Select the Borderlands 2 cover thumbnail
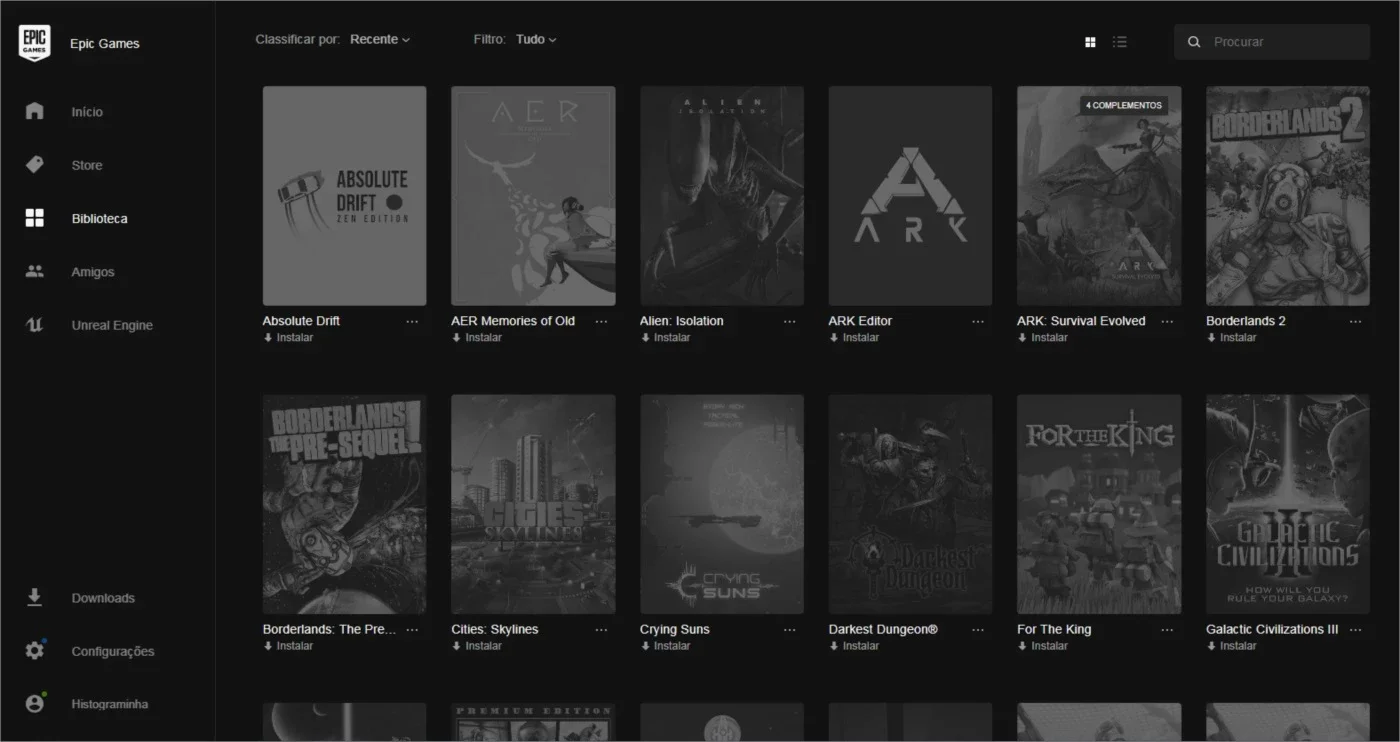 (1288, 196)
